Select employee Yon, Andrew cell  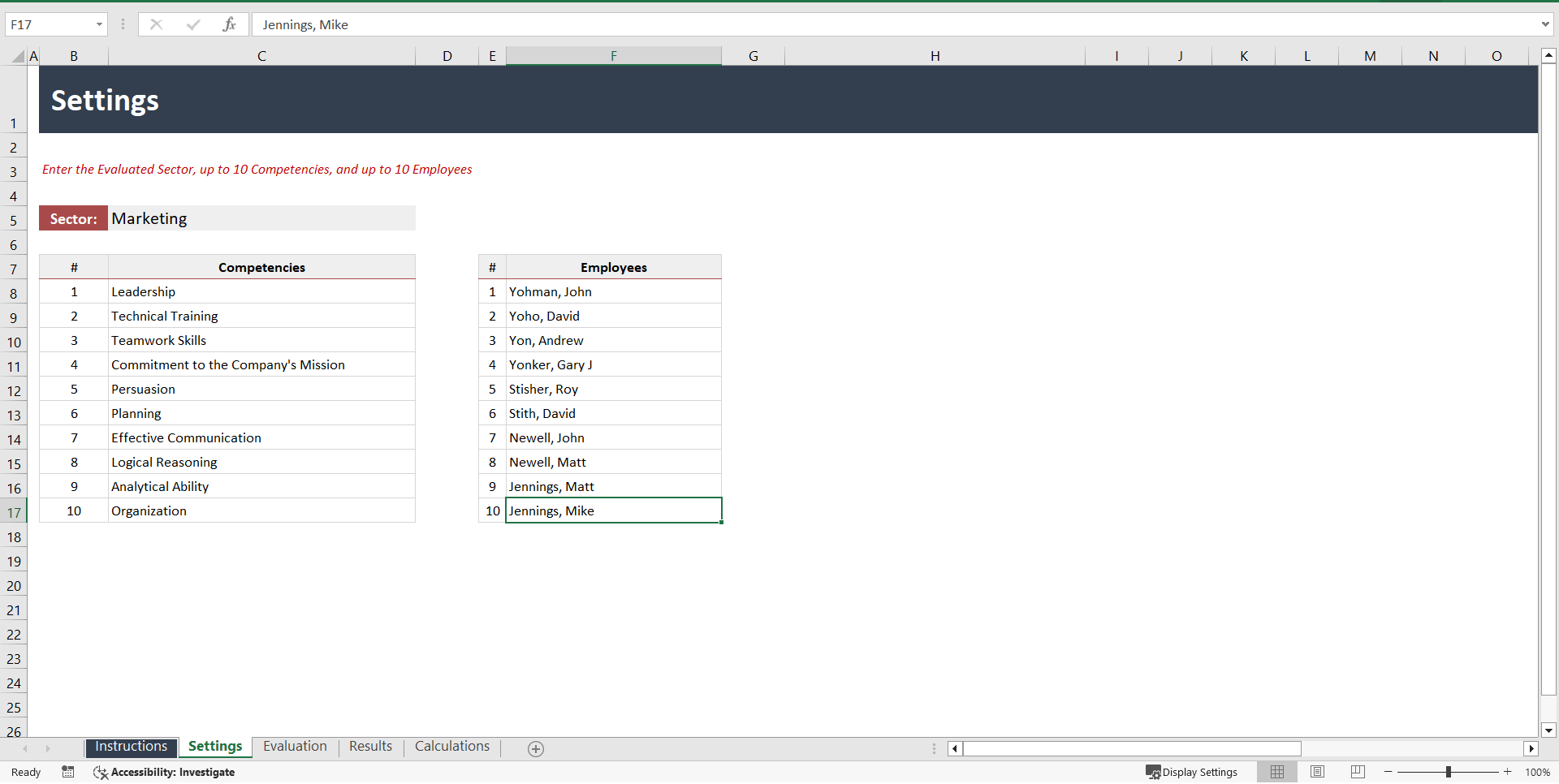[x=613, y=340]
